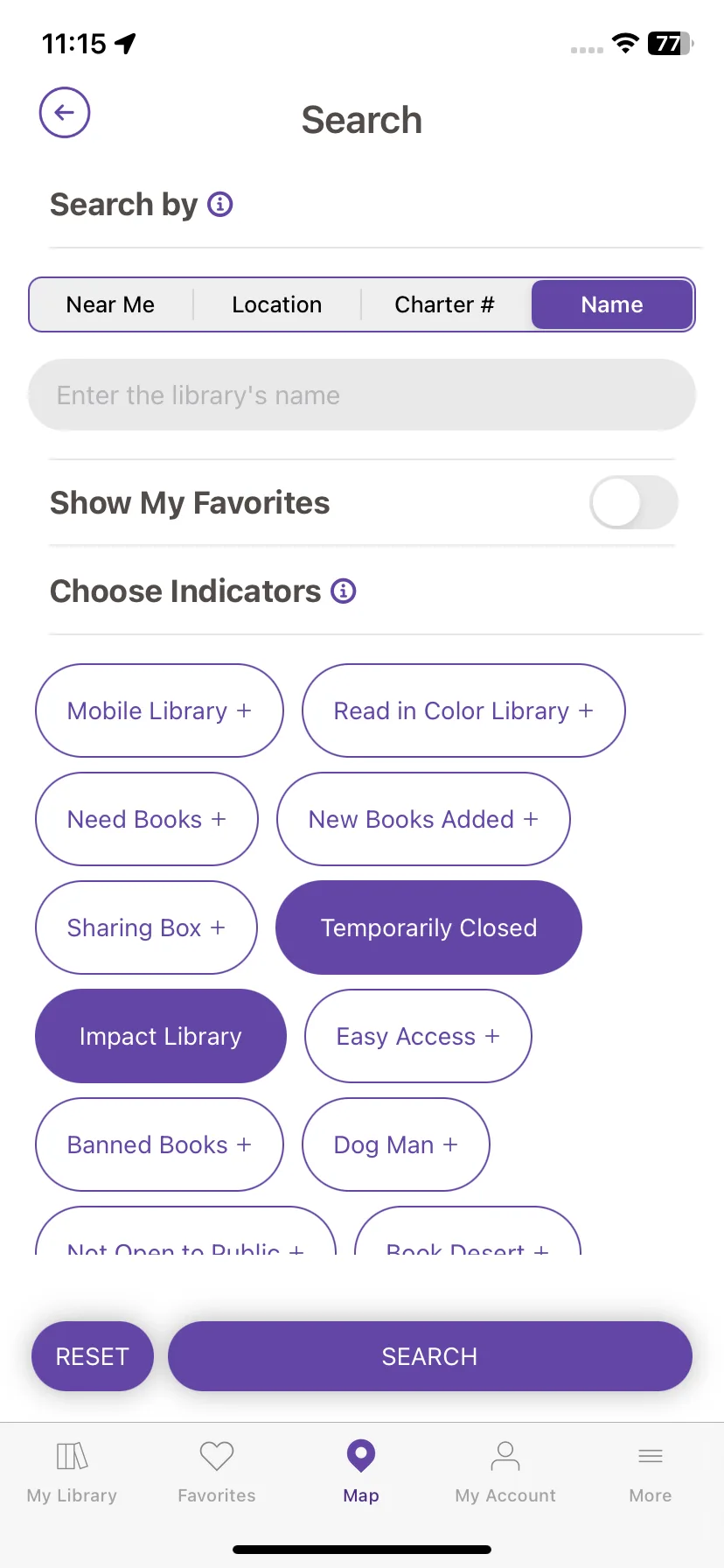The width and height of the screenshot is (724, 1568).
Task: Add the Dog Man indicator
Action: coord(396,1144)
